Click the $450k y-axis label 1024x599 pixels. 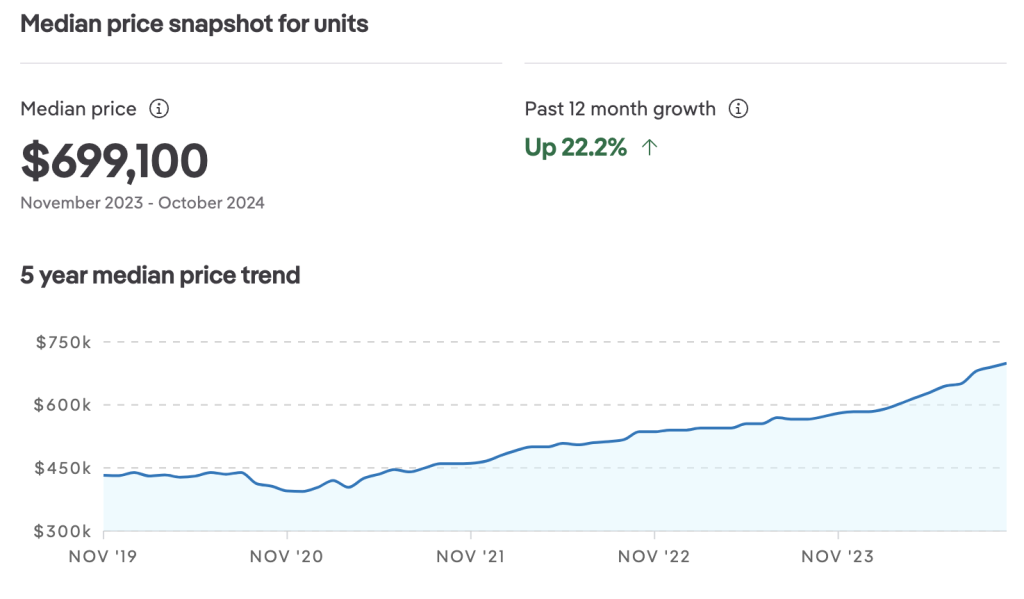(x=63, y=468)
